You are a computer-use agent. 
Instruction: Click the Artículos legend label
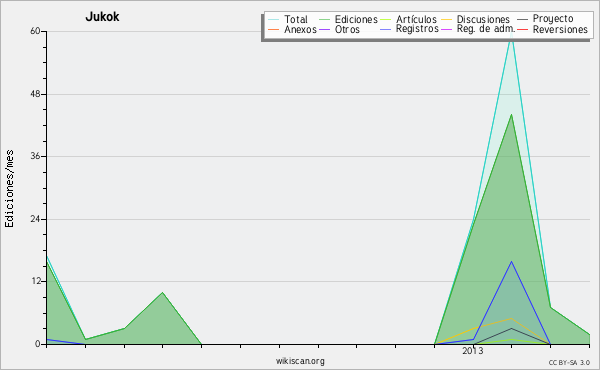tap(416, 19)
